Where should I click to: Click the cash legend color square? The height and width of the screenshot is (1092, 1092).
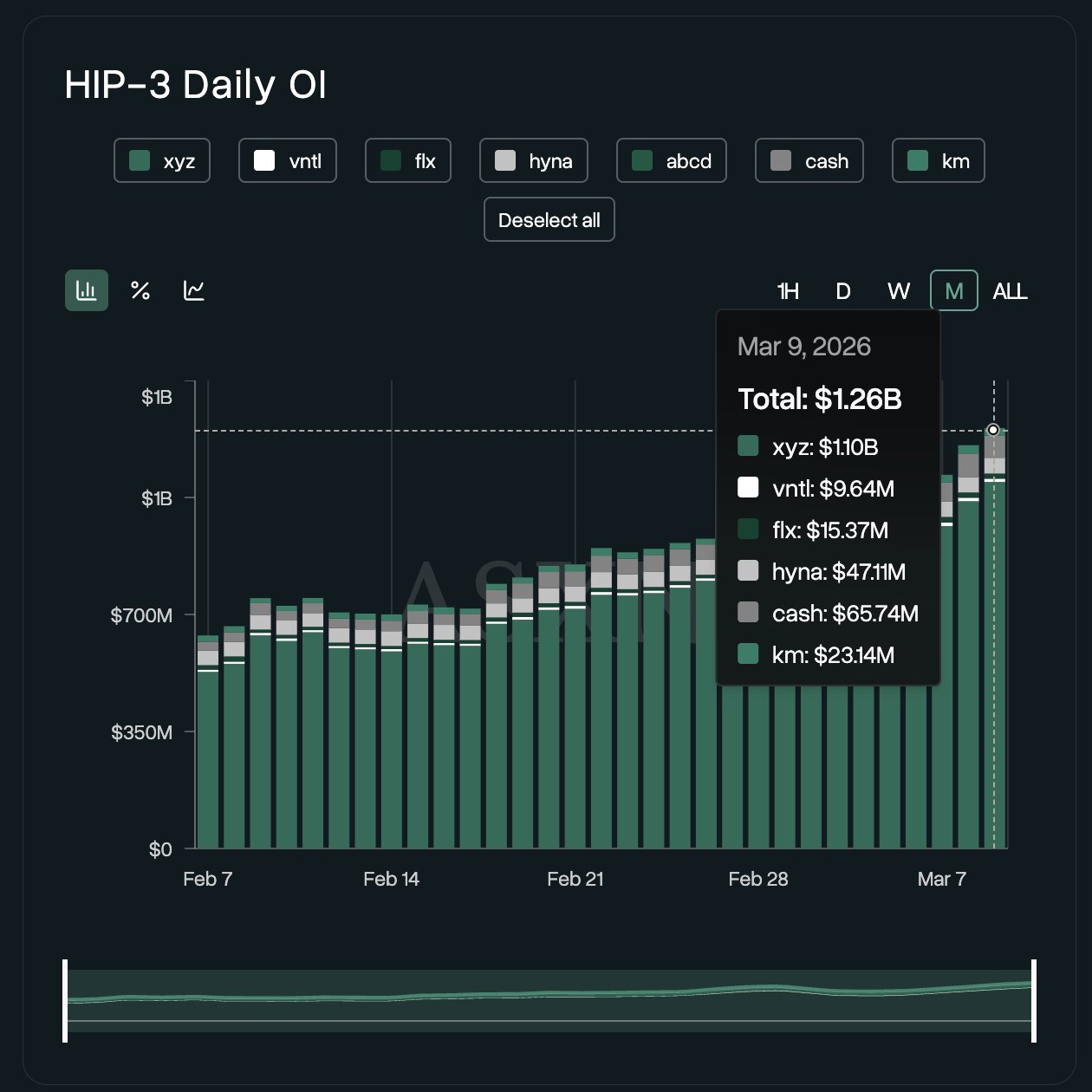[780, 160]
